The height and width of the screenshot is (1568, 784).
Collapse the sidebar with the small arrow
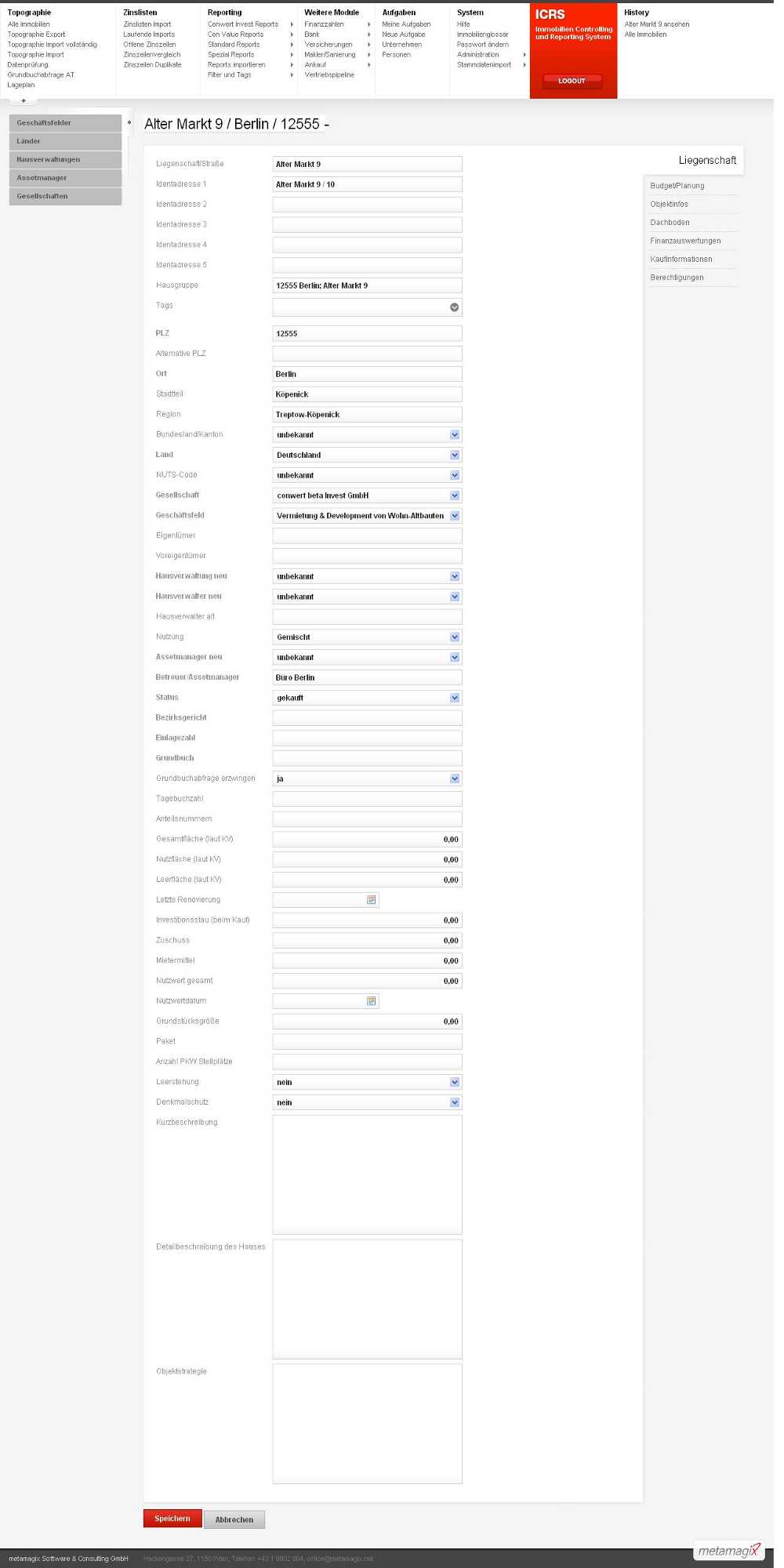[129, 122]
